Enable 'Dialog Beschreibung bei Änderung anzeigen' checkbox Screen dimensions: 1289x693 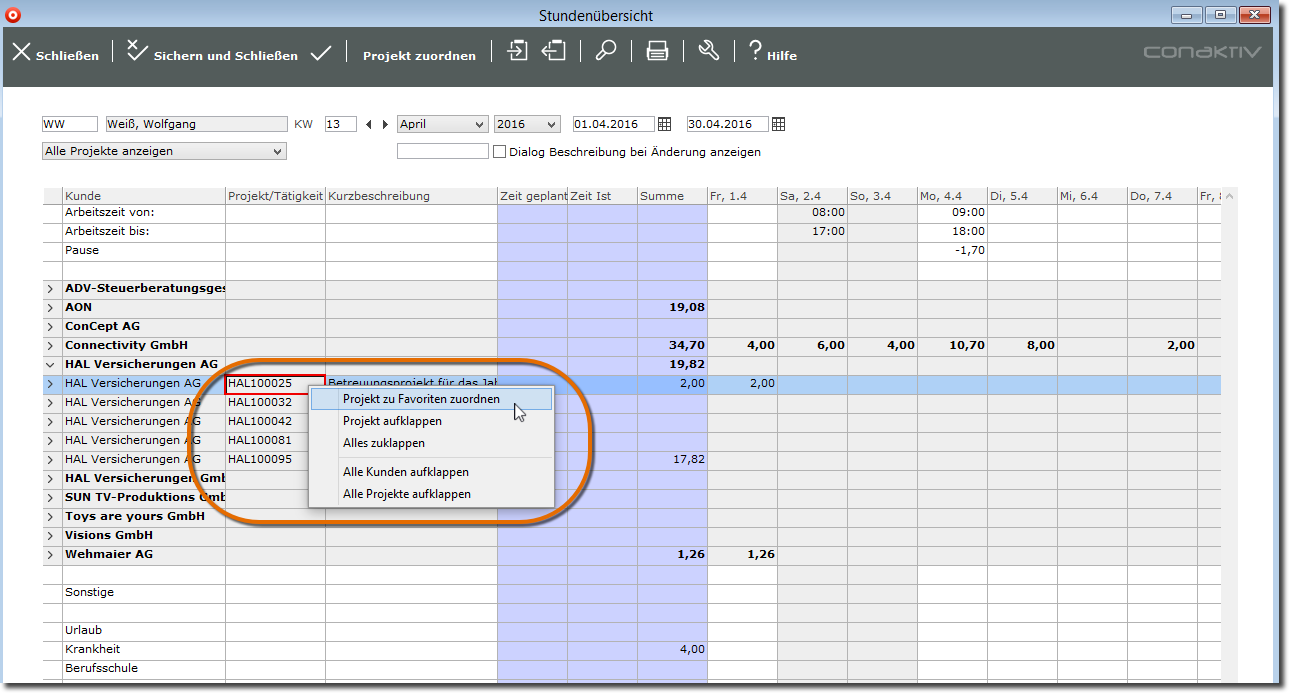(x=500, y=152)
